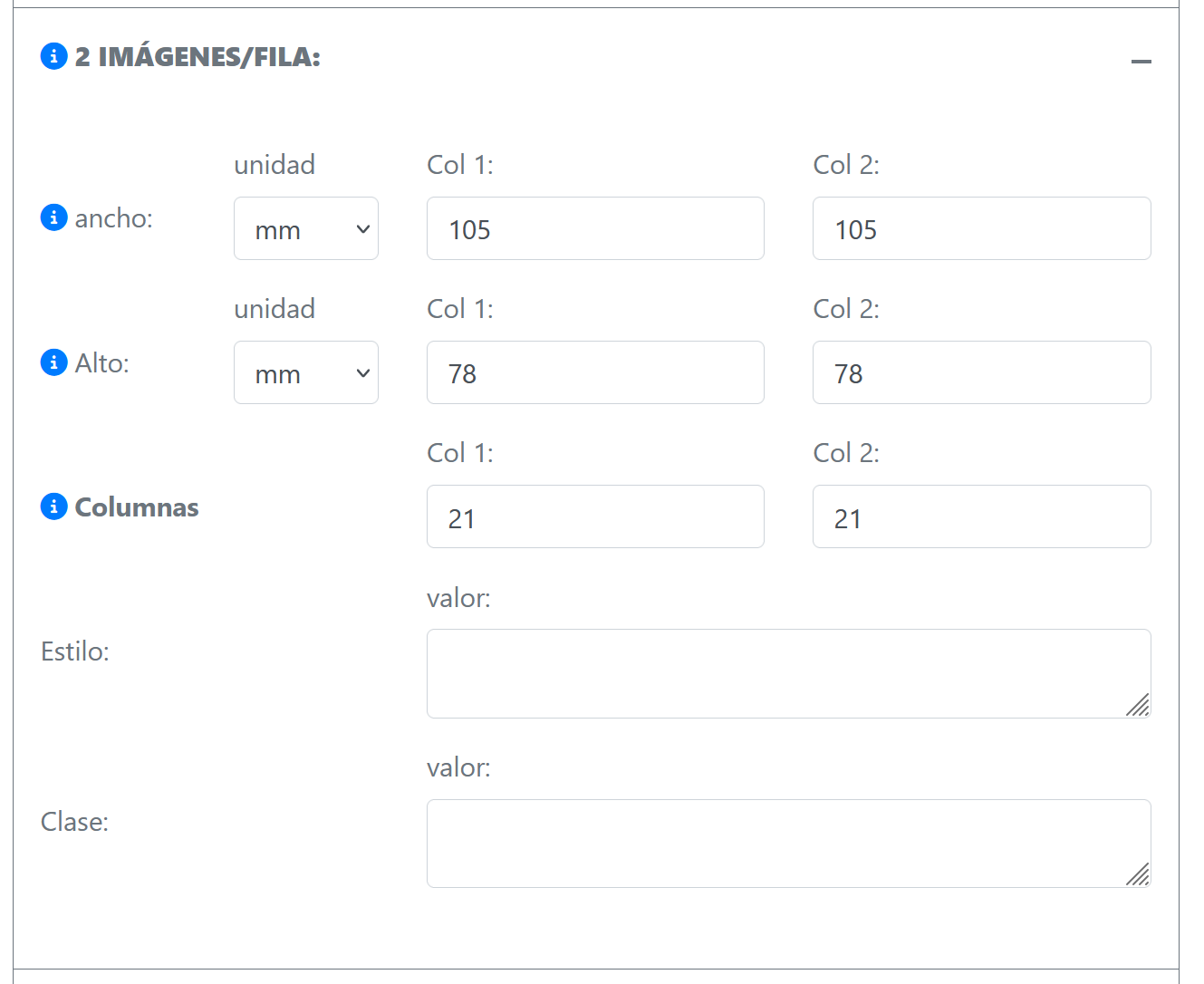Click the Columnas label
This screenshot has height=984, width=1204.
click(x=137, y=507)
